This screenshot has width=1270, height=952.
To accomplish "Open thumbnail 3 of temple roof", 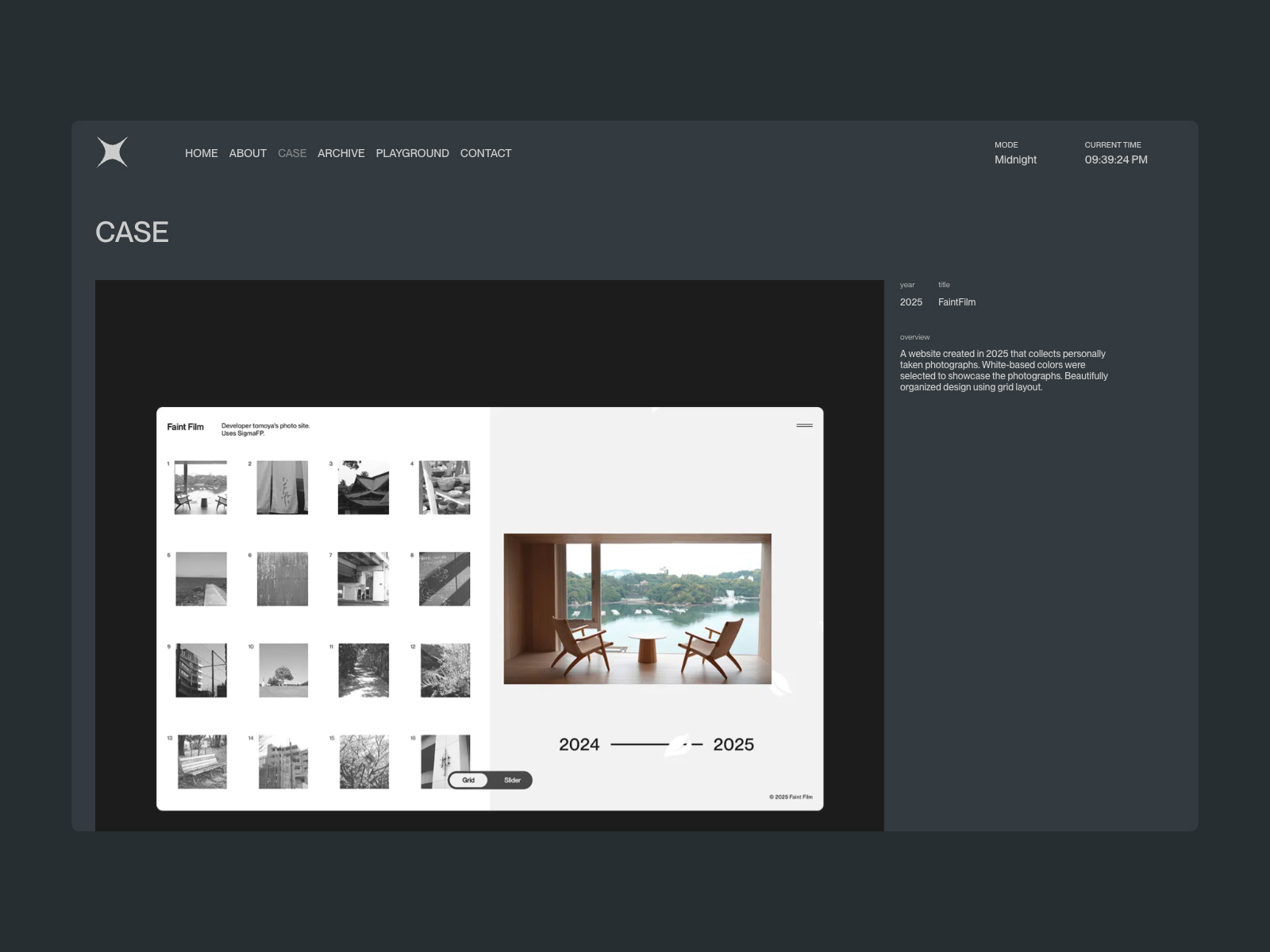I will click(x=364, y=487).
